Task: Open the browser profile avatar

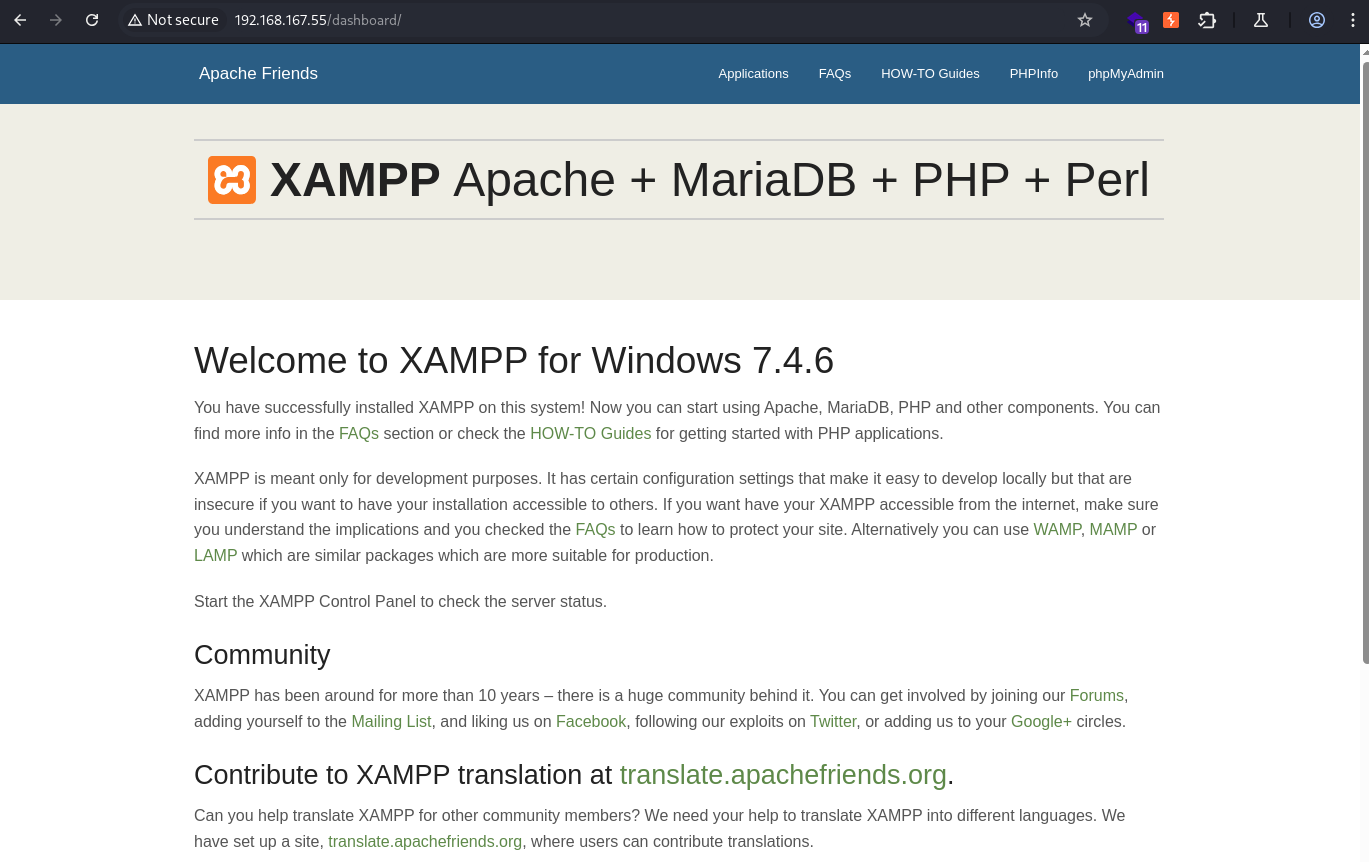Action: pyautogui.click(x=1317, y=20)
